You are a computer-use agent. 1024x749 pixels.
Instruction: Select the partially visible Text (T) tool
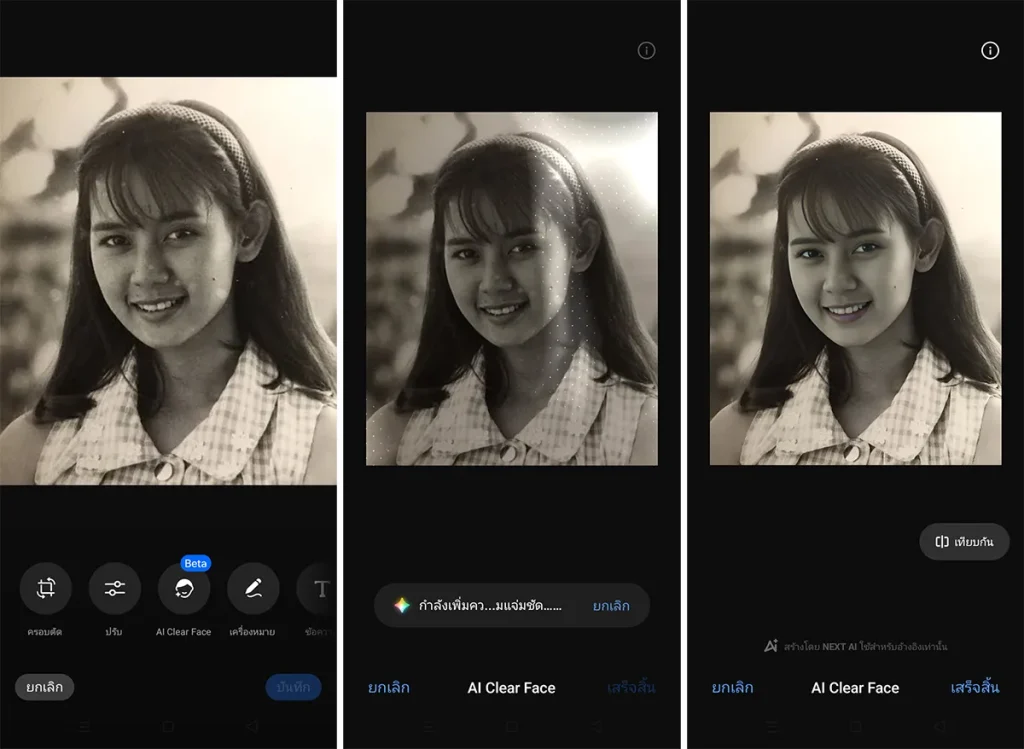click(x=320, y=589)
